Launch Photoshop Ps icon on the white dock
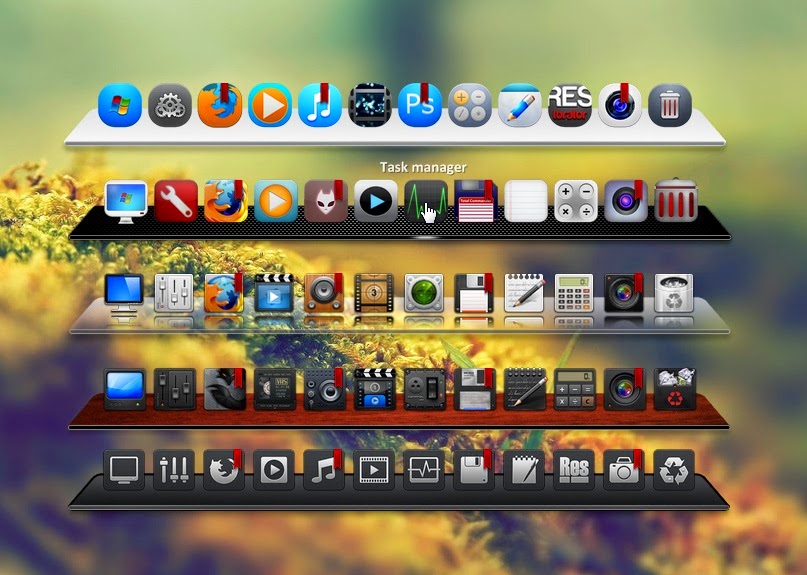The image size is (807, 575). click(420, 105)
